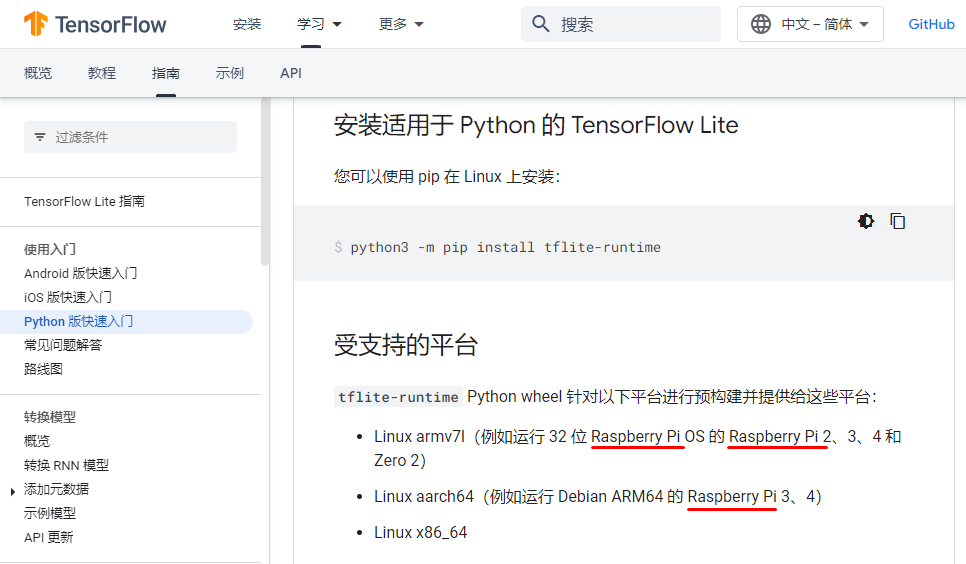966x564 pixels.
Task: Click the Linux aarch64 list item
Action: 598,497
